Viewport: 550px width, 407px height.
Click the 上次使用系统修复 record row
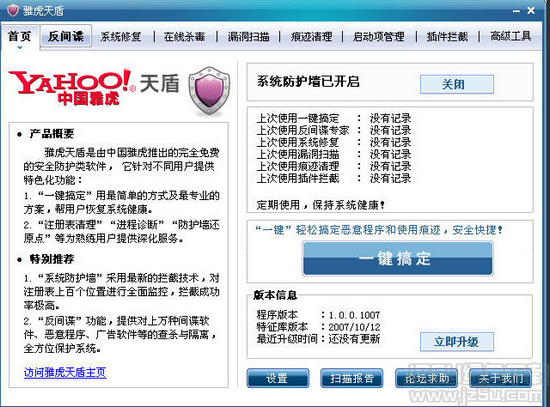pos(334,142)
